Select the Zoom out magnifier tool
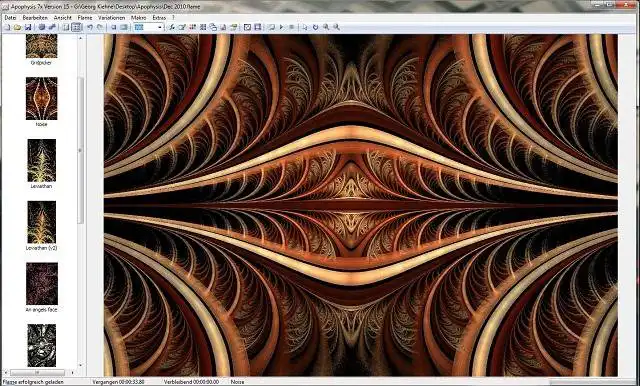This screenshot has height=386, width=640. (336, 27)
